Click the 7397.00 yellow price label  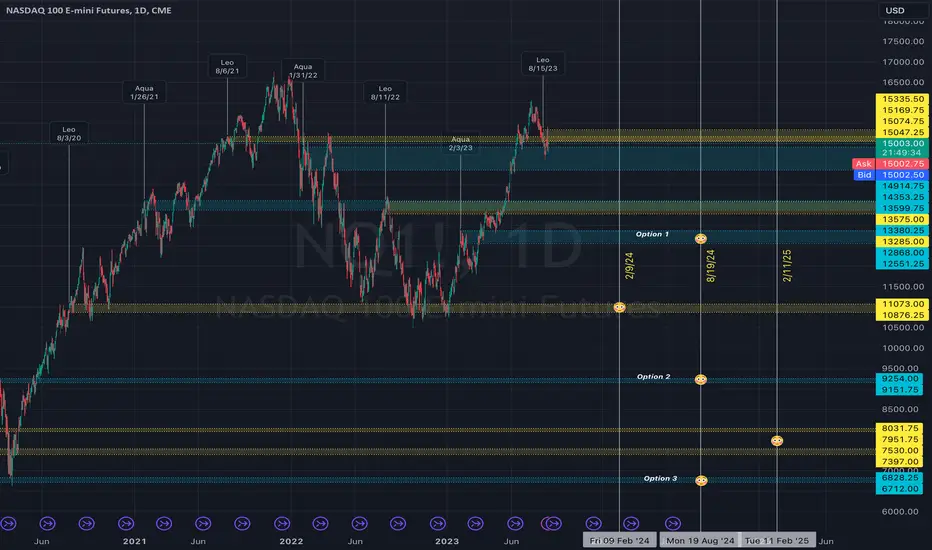point(899,461)
